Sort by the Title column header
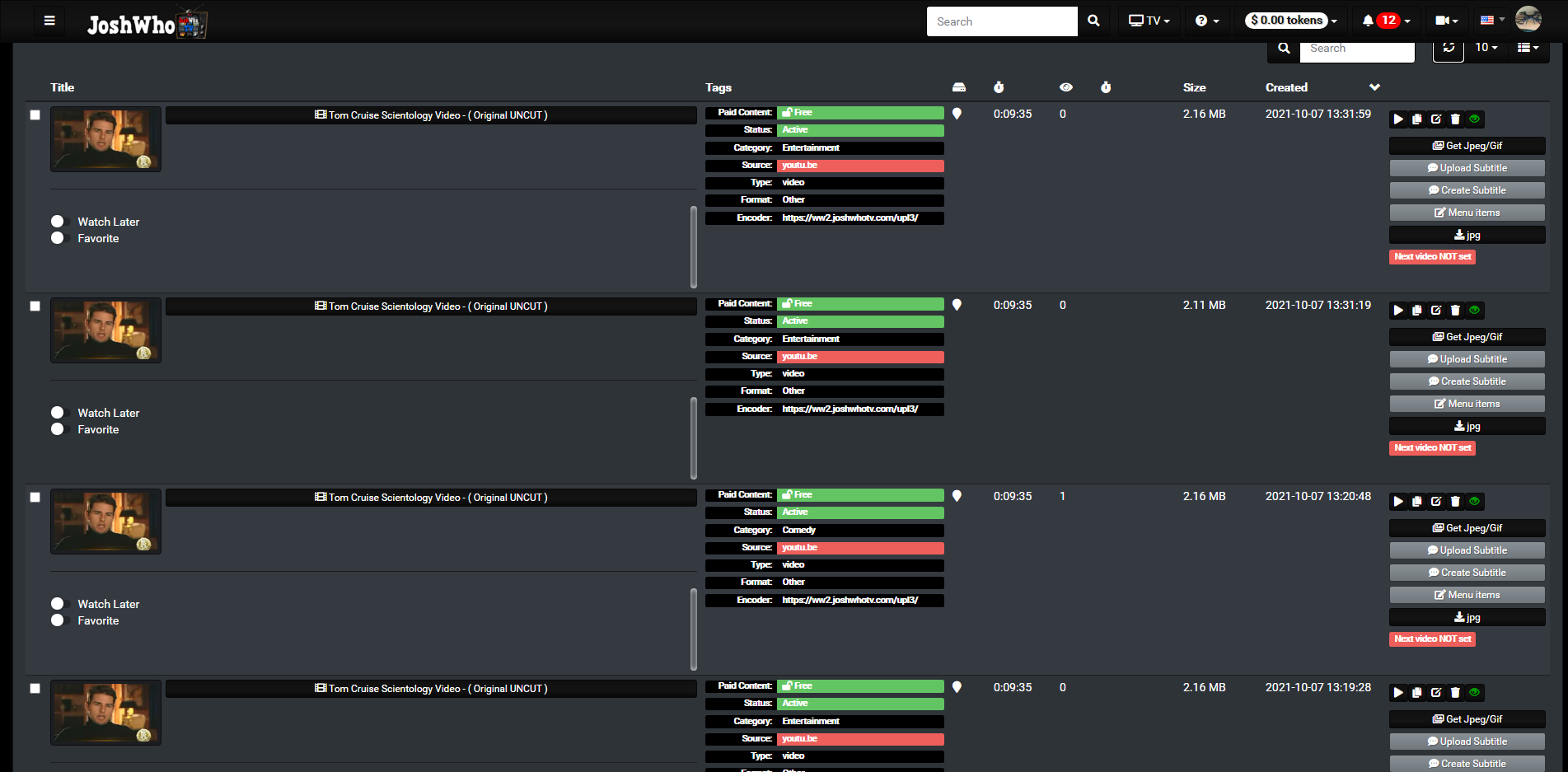This screenshot has width=1568, height=772. tap(63, 87)
